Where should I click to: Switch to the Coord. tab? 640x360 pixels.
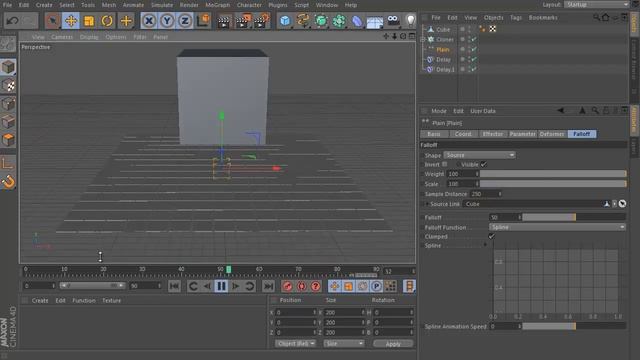pyautogui.click(x=463, y=134)
